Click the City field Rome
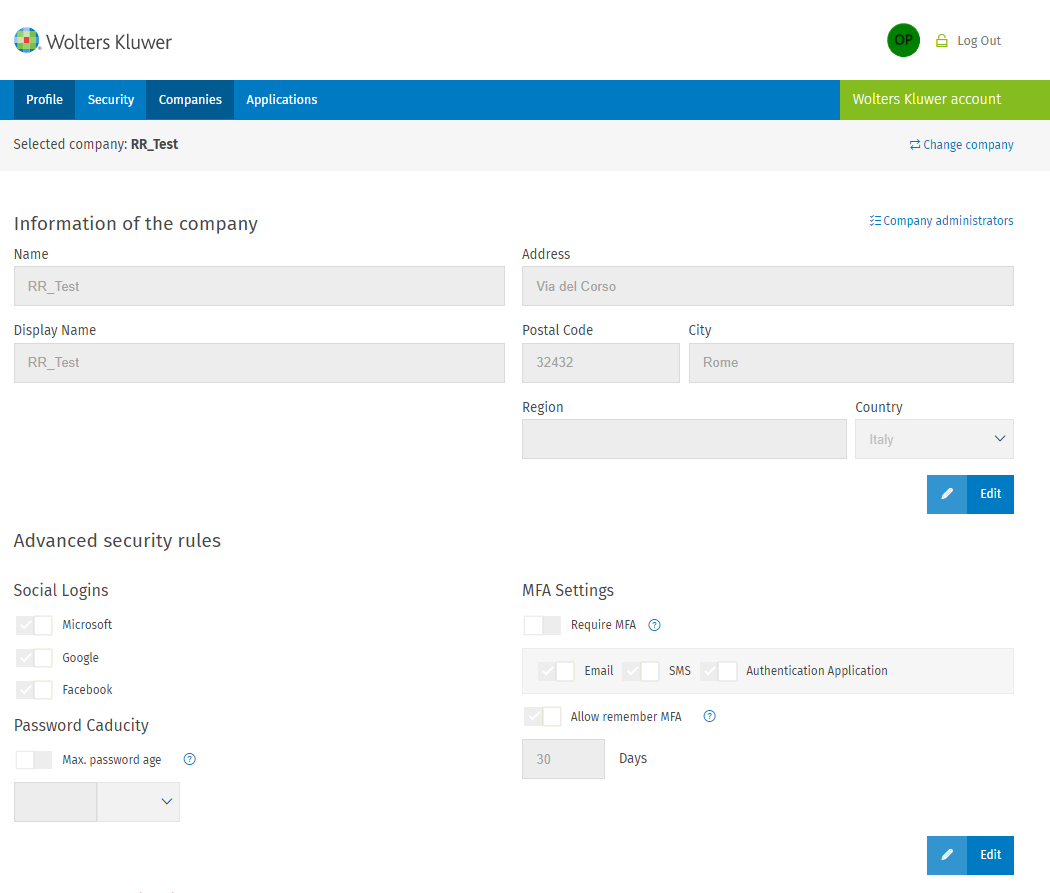This screenshot has height=893, width=1050. coord(850,363)
